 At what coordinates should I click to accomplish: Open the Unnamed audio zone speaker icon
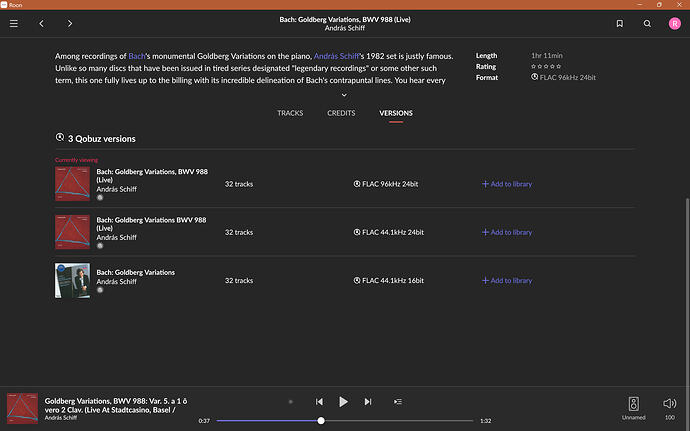coord(634,404)
